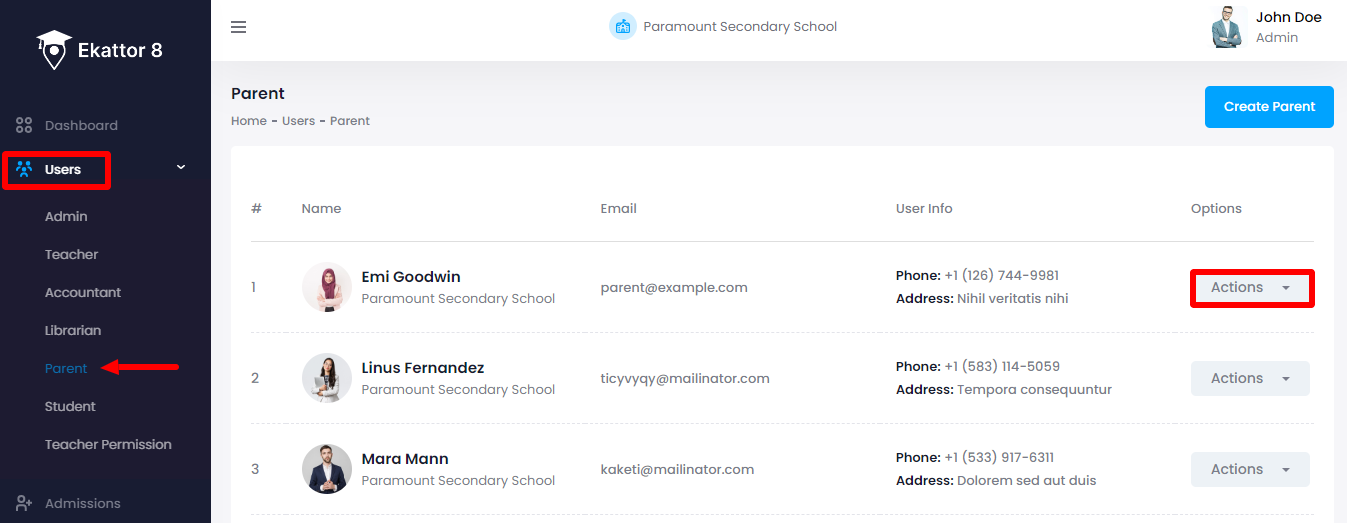Open the Student submenu item
Screen dimensions: 1347x523
pyautogui.click(x=70, y=407)
